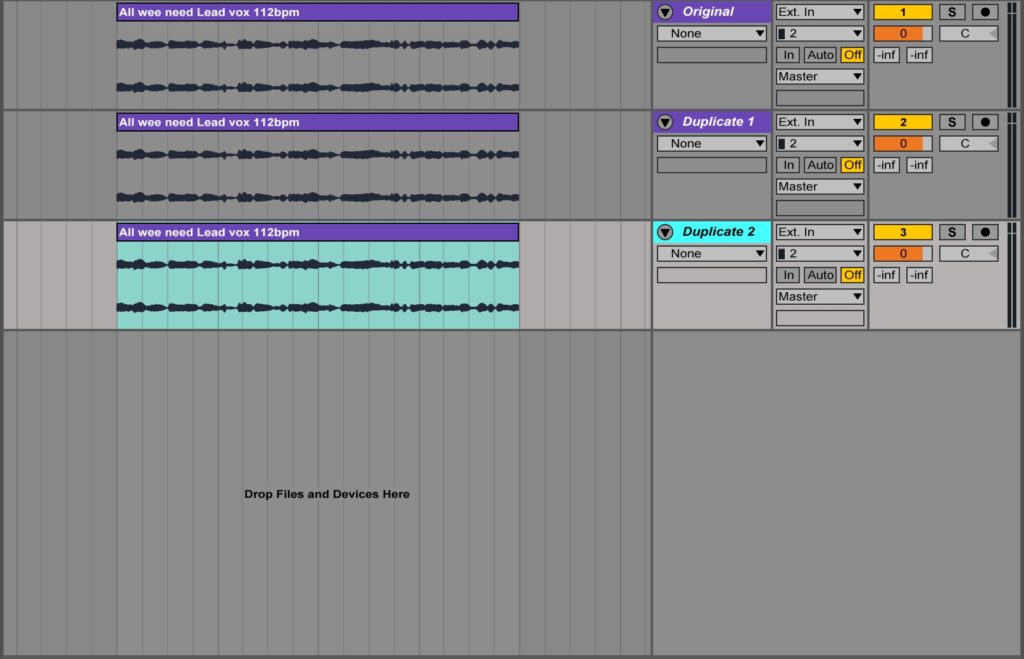Click the empty output channel field under Master on Duplicate 1
Screen dimensions: 1024x659
(x=820, y=208)
